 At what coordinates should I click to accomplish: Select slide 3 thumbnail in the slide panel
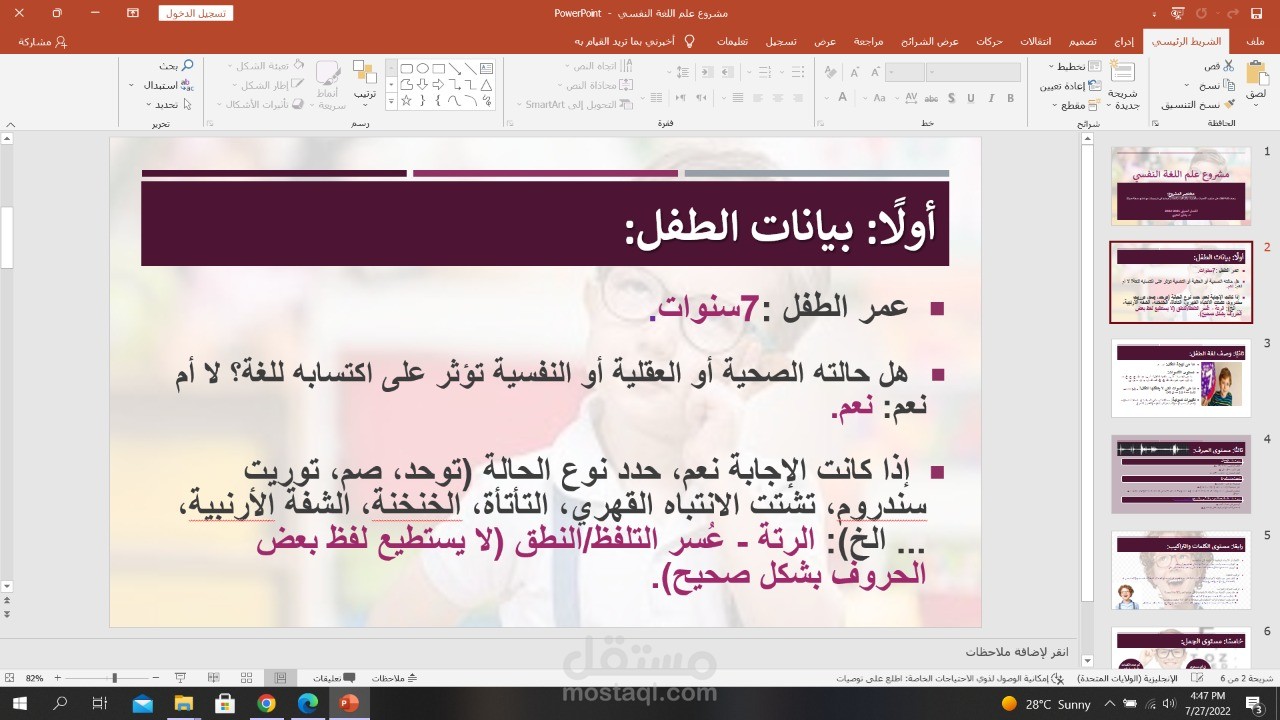coord(1181,378)
